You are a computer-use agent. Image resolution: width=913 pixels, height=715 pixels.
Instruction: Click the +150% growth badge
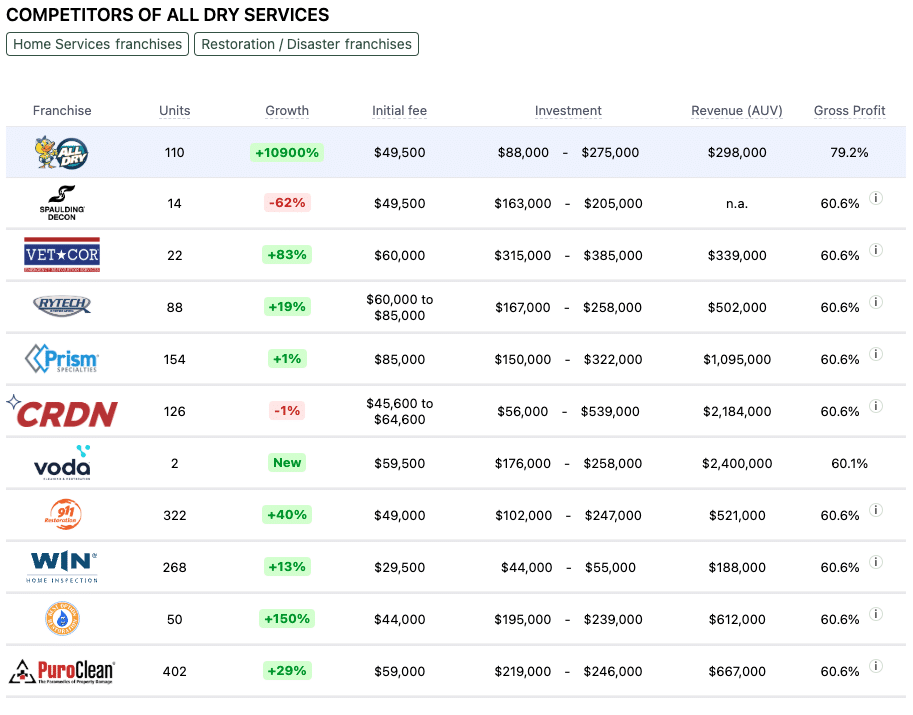pyautogui.click(x=287, y=618)
